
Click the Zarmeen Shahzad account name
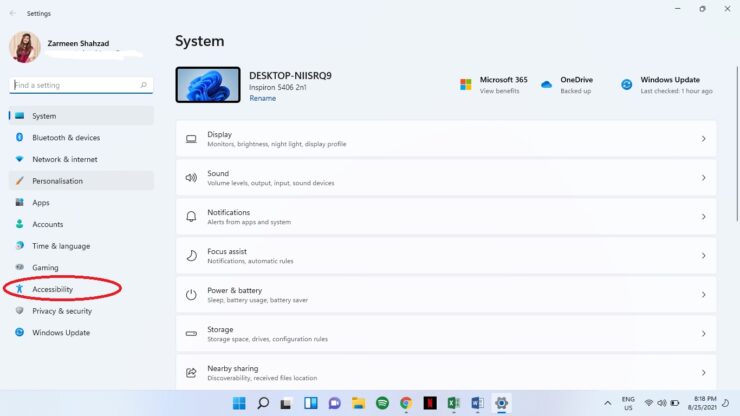tap(78, 43)
